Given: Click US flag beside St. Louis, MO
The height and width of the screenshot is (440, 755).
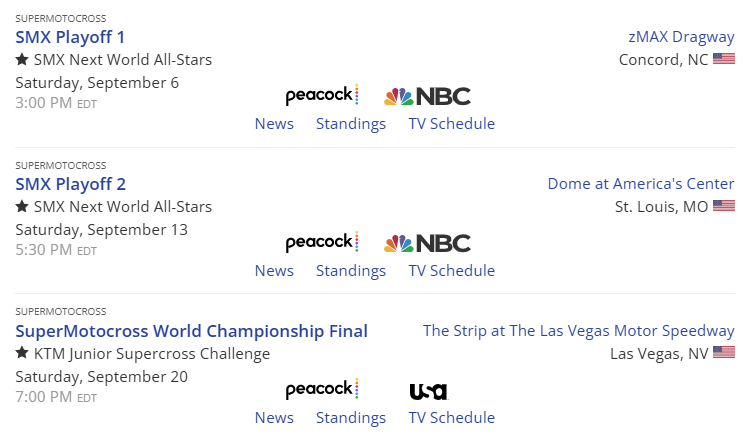Looking at the screenshot, I should tap(724, 207).
